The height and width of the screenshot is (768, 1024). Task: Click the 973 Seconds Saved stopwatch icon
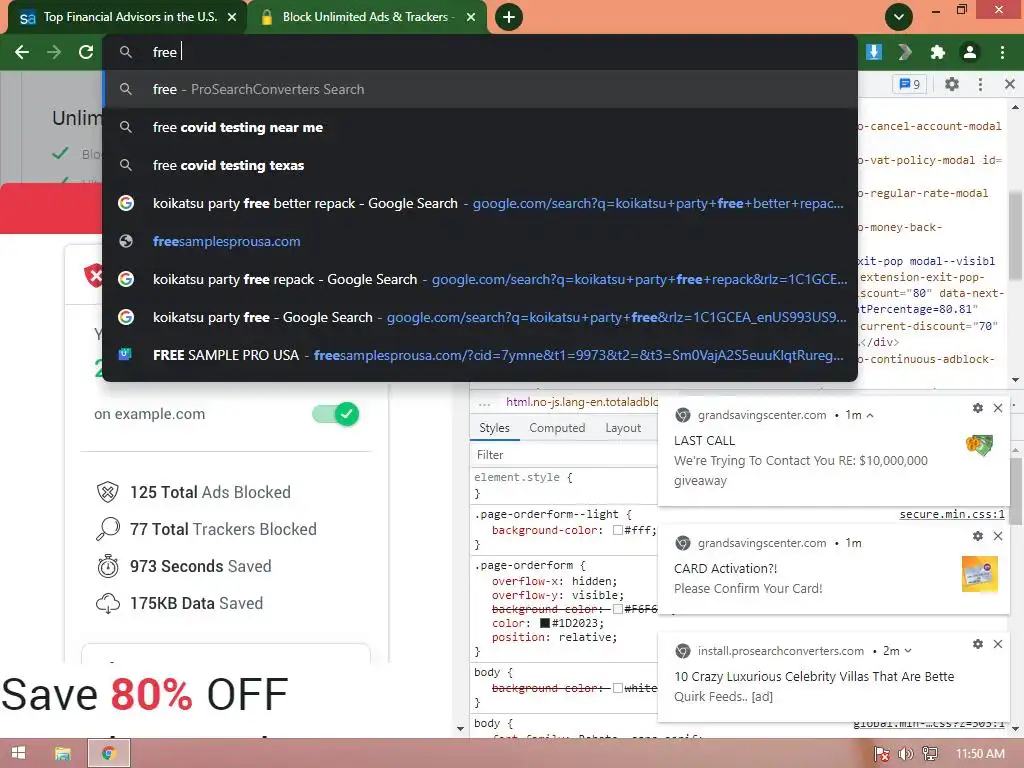[108, 566]
